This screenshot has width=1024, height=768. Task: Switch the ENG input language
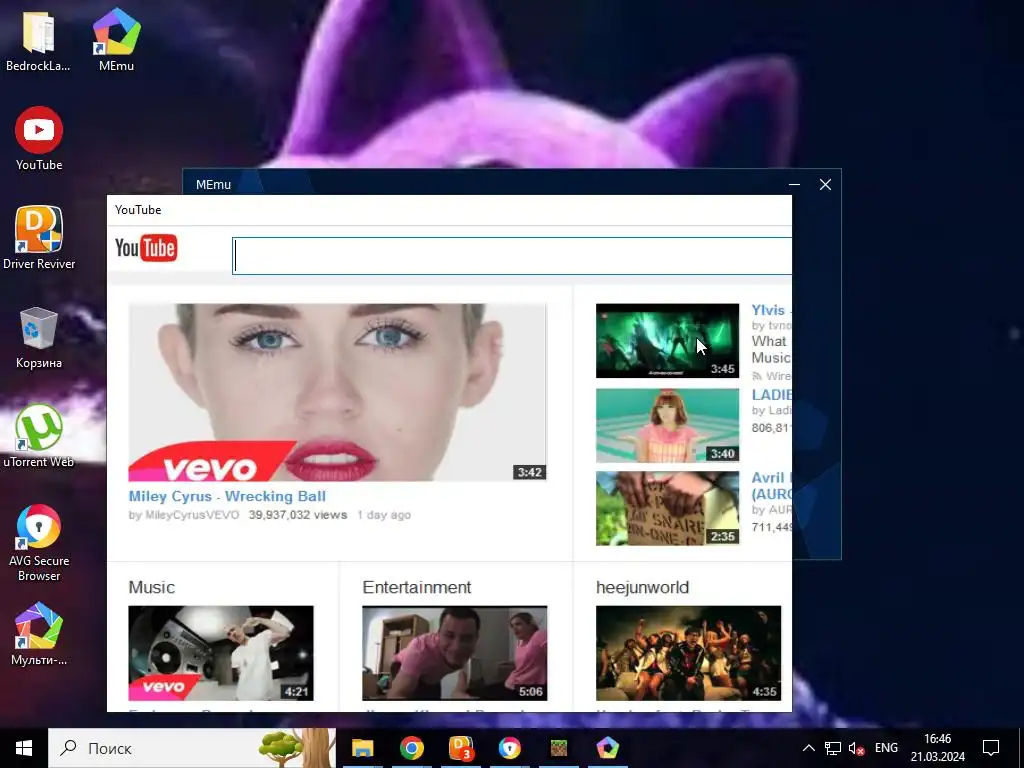(x=886, y=748)
